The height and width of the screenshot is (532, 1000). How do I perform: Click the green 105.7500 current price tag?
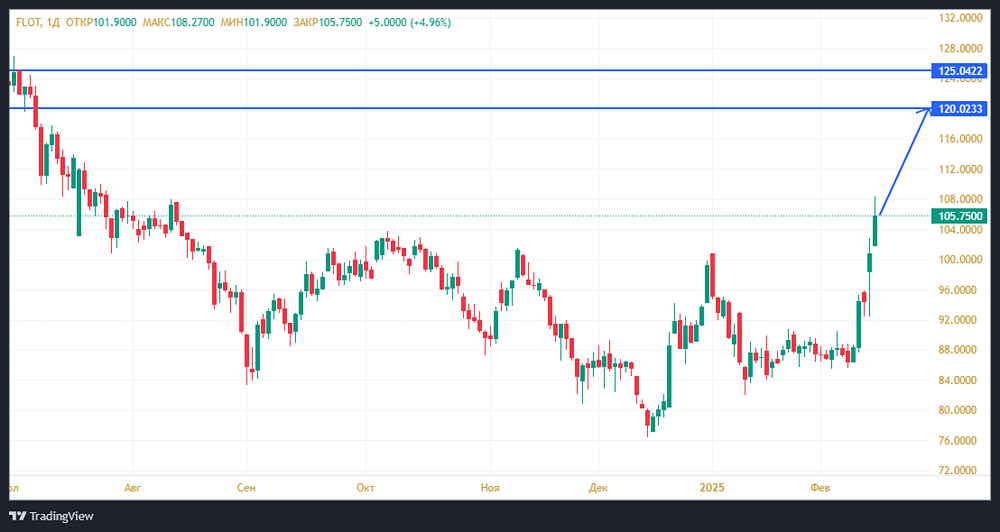click(x=958, y=216)
